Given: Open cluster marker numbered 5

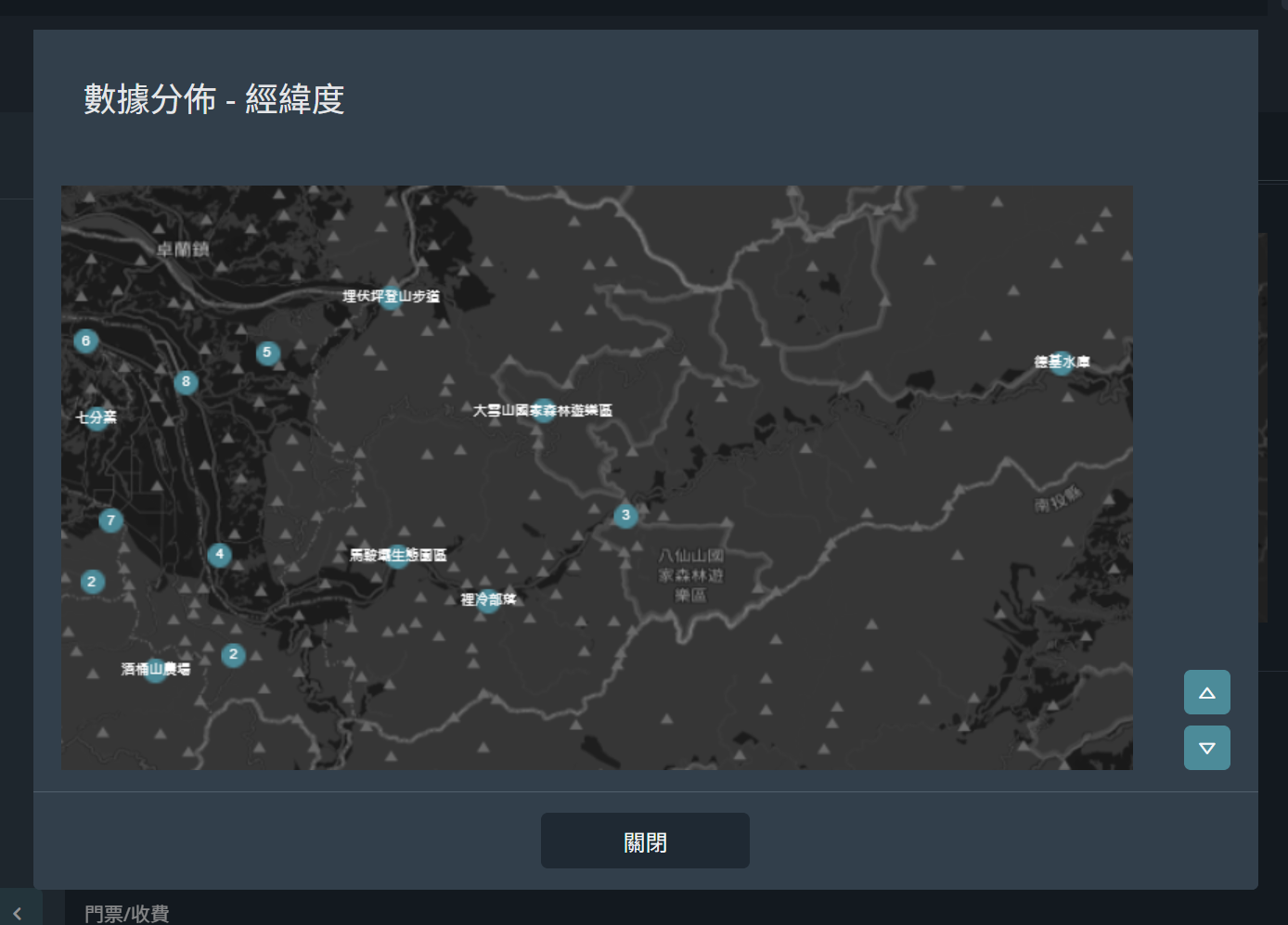Looking at the screenshot, I should tap(267, 353).
